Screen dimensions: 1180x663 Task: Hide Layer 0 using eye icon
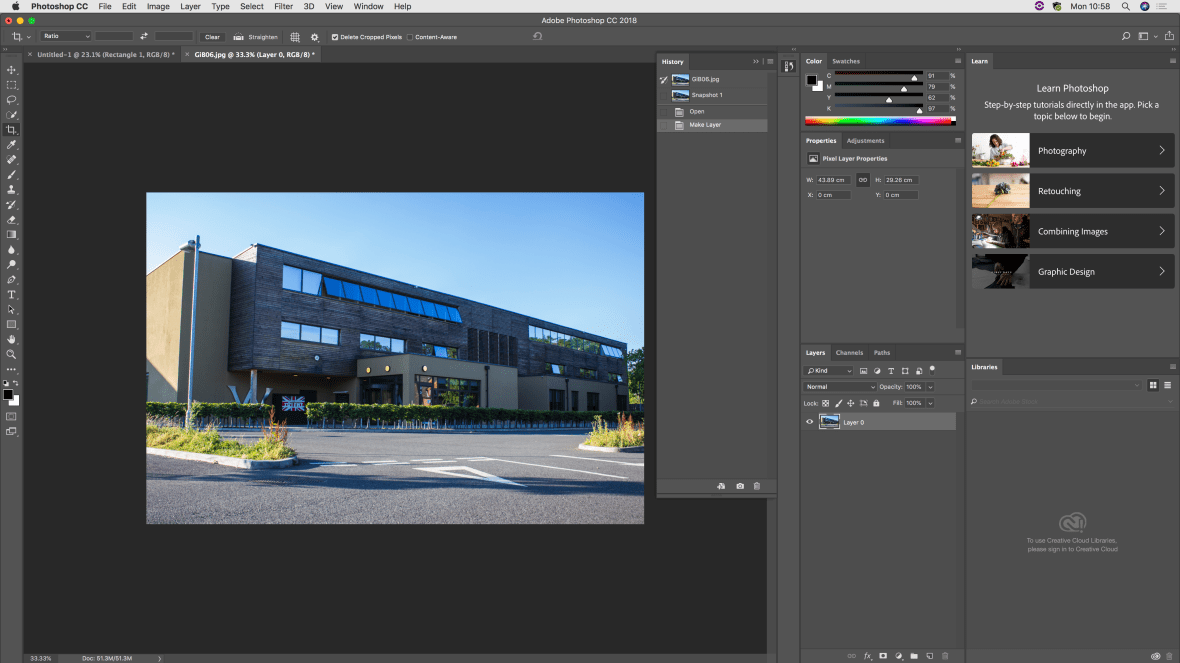tap(810, 422)
